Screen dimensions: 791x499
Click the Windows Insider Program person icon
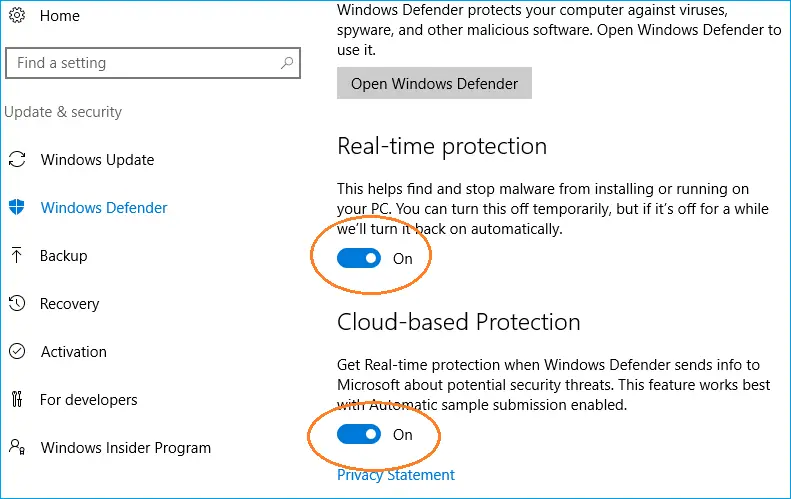(x=17, y=447)
